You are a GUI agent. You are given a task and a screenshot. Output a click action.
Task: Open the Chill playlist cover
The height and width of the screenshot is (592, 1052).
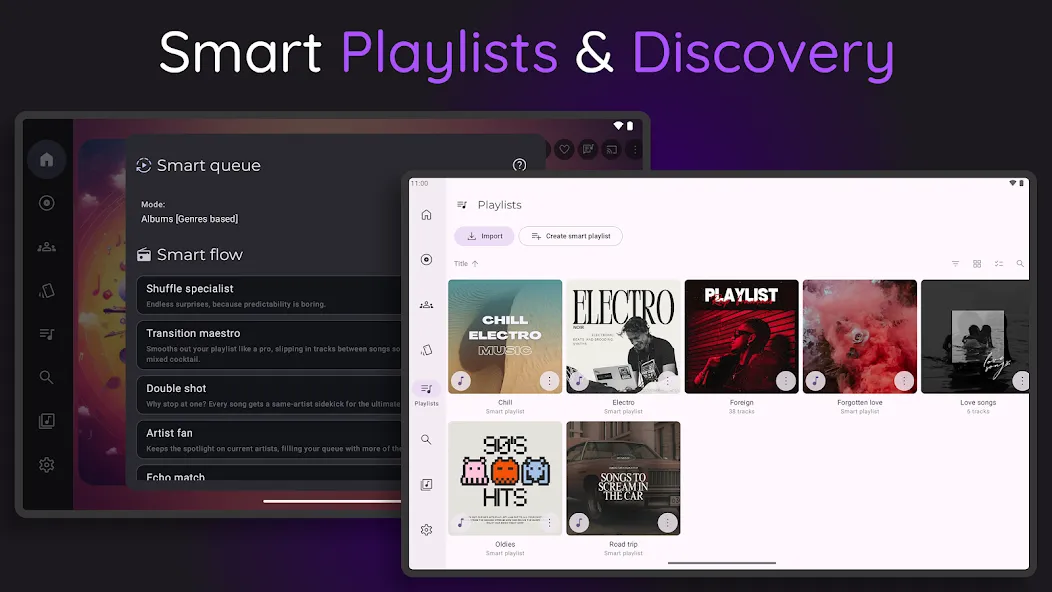(505, 336)
